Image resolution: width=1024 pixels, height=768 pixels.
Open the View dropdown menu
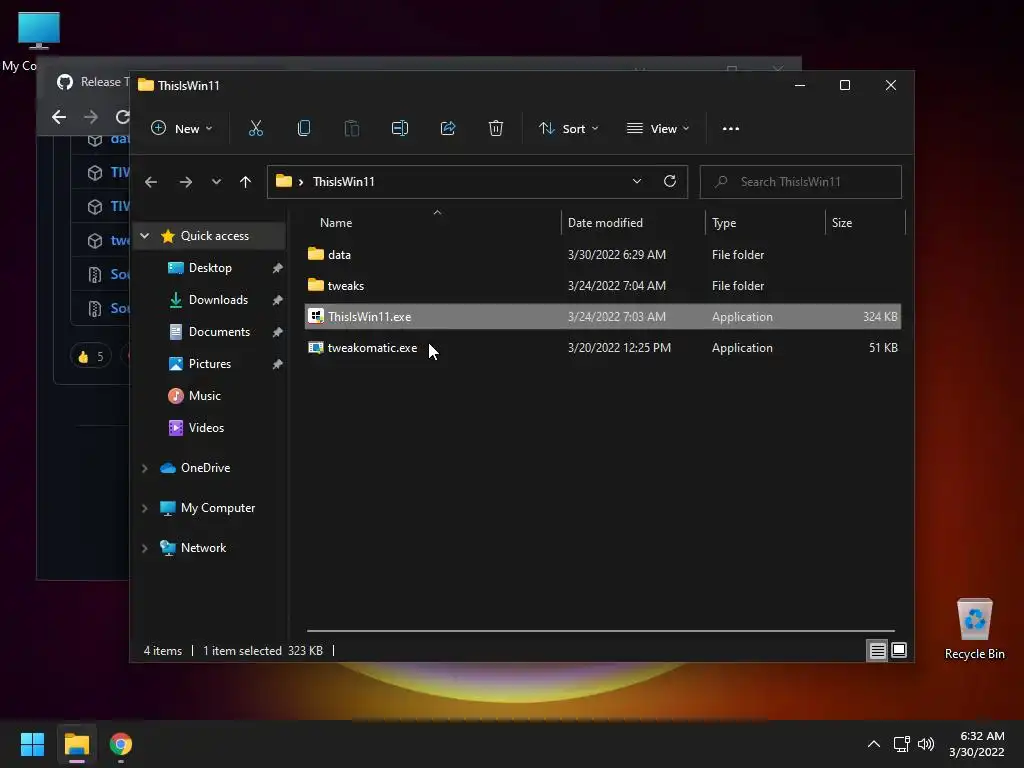[x=658, y=129]
